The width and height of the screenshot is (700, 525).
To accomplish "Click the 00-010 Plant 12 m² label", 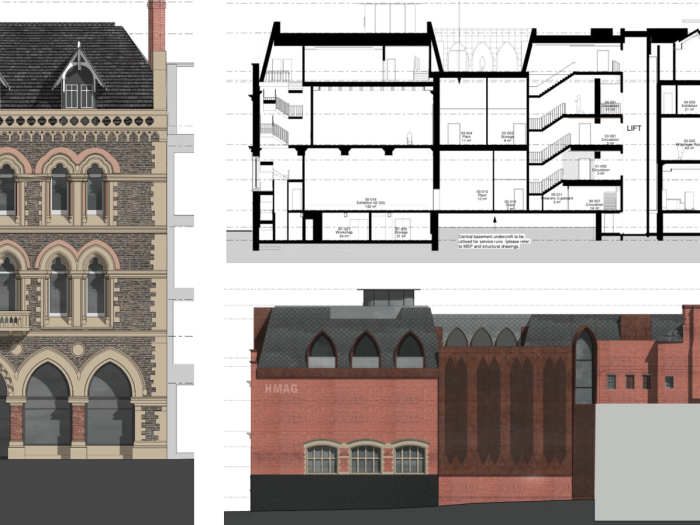I will pos(482,195).
